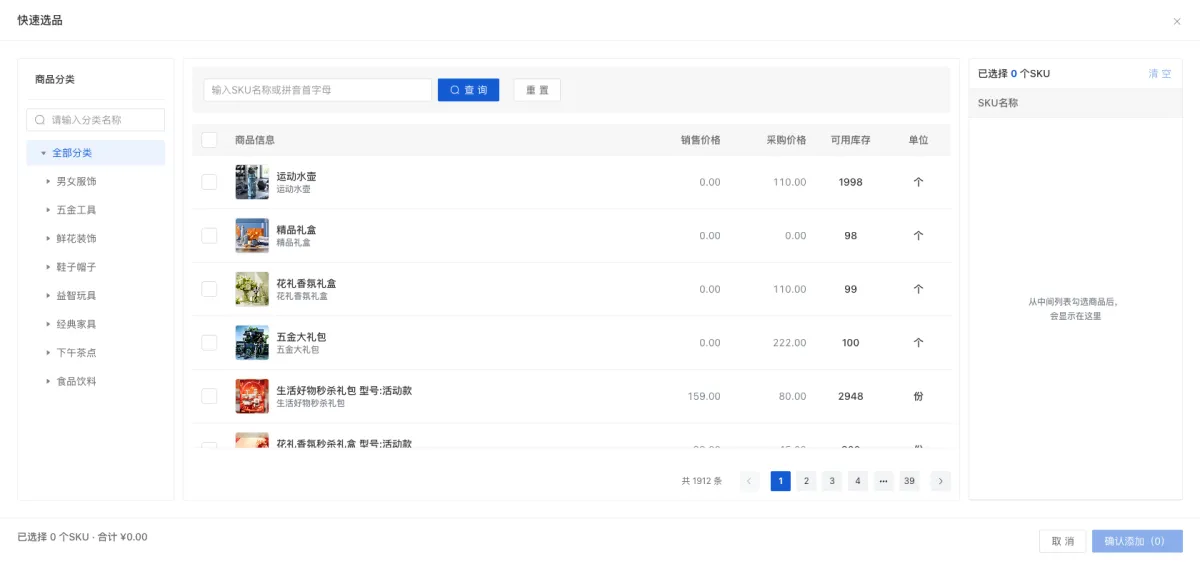The height and width of the screenshot is (564, 1200).
Task: Open the 生活好物秒杀礼包 product thumbnail
Action: 252,396
